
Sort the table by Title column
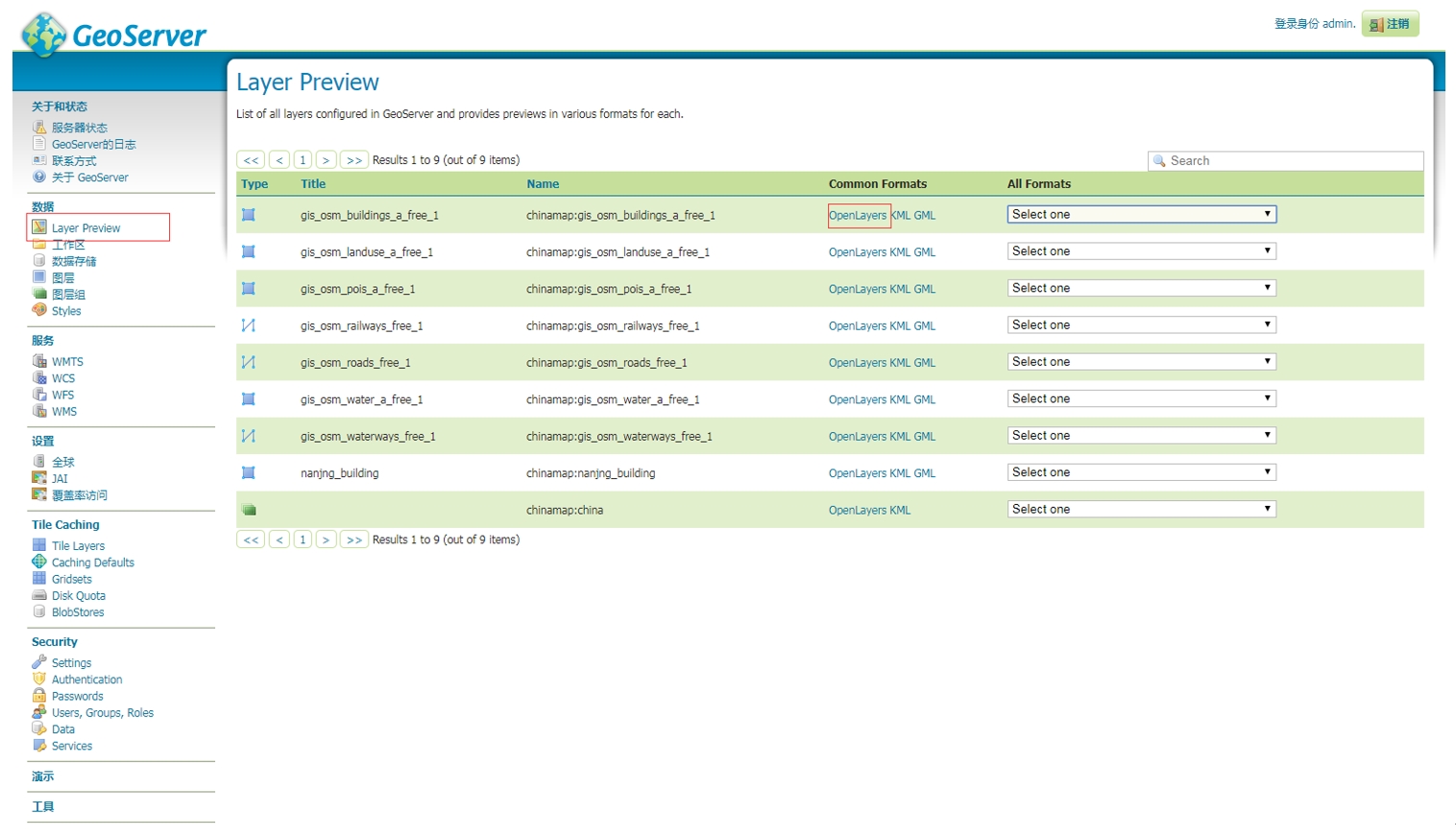313,184
